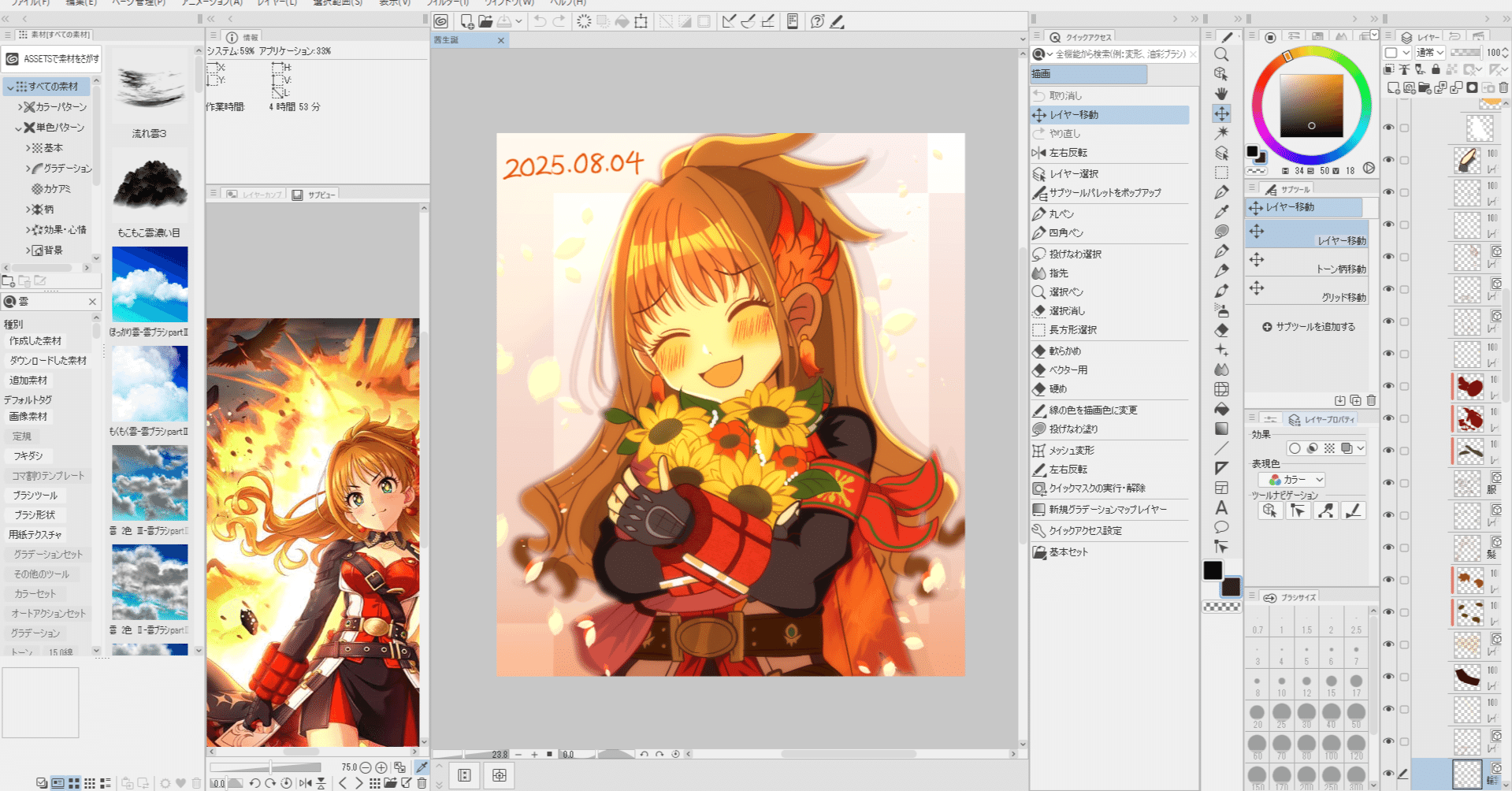This screenshot has width=1512, height=791.
Task: Select the Auto select magic wand tool
Action: 1221,133
